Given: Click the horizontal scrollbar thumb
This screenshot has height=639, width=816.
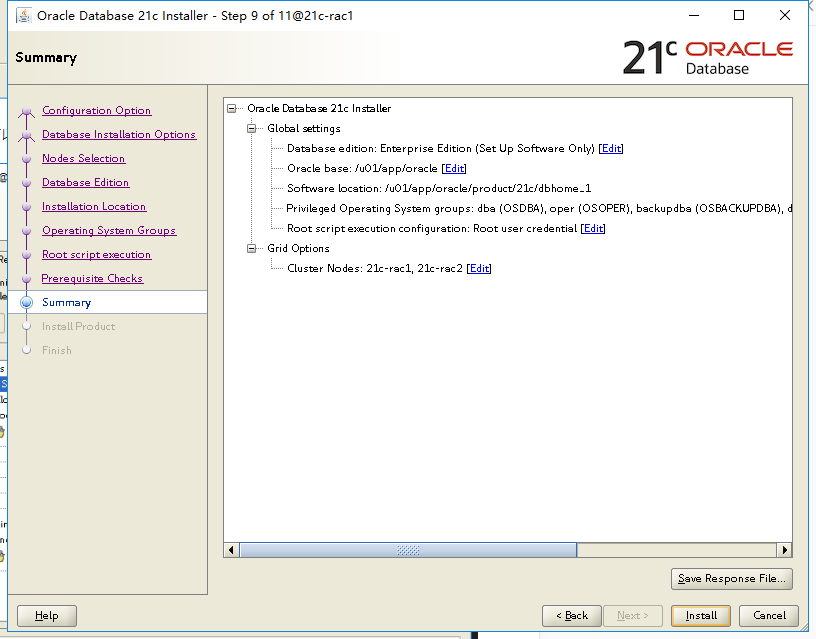Looking at the screenshot, I should pyautogui.click(x=408, y=550).
